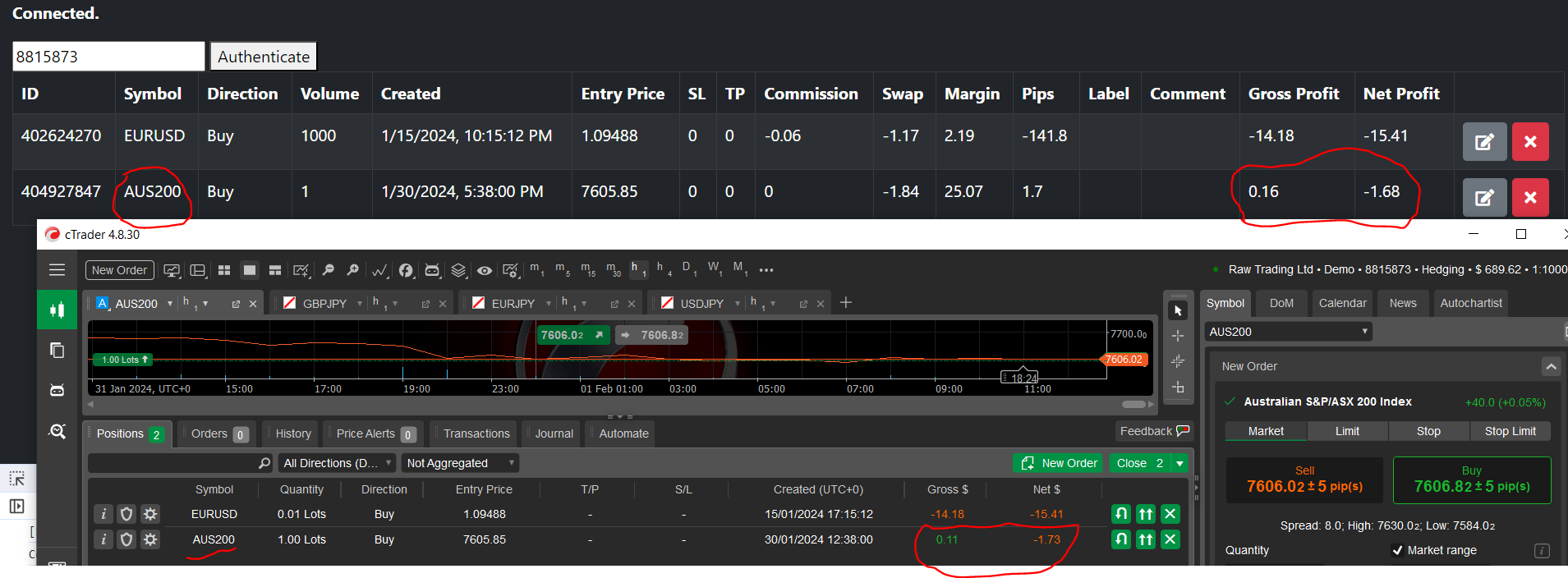The image size is (1568, 578).
Task: Select the h4 timeframe
Action: click(664, 268)
